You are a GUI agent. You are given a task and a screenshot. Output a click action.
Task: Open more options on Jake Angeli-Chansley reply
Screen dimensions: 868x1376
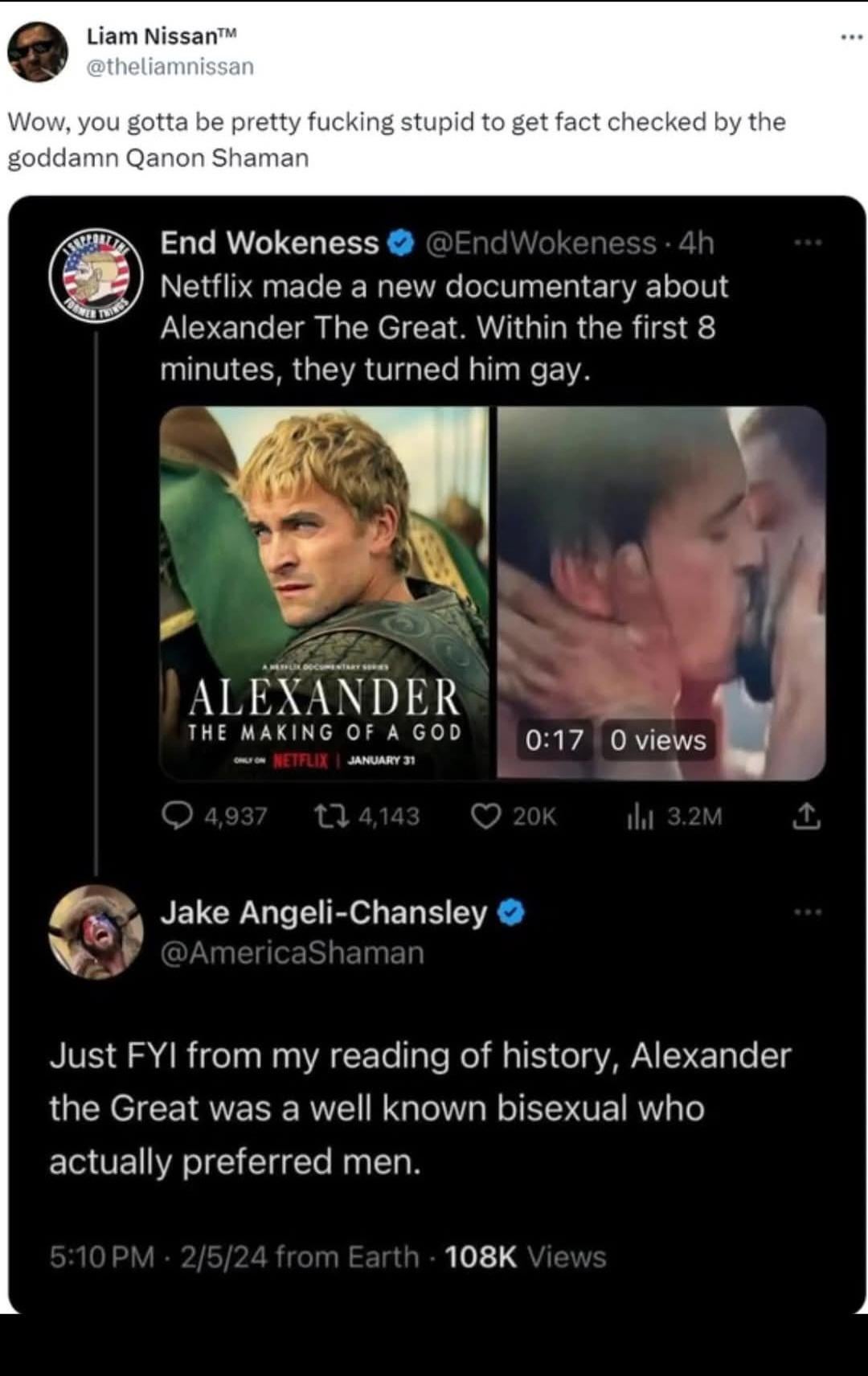tap(807, 912)
